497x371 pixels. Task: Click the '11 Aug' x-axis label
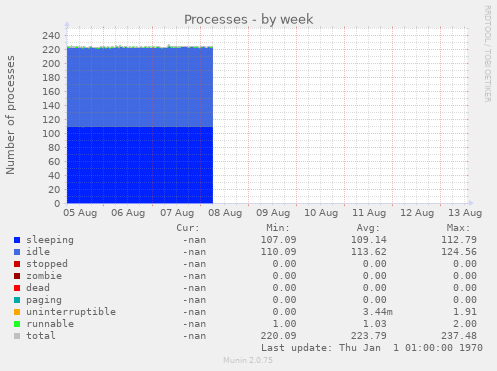[x=369, y=213]
